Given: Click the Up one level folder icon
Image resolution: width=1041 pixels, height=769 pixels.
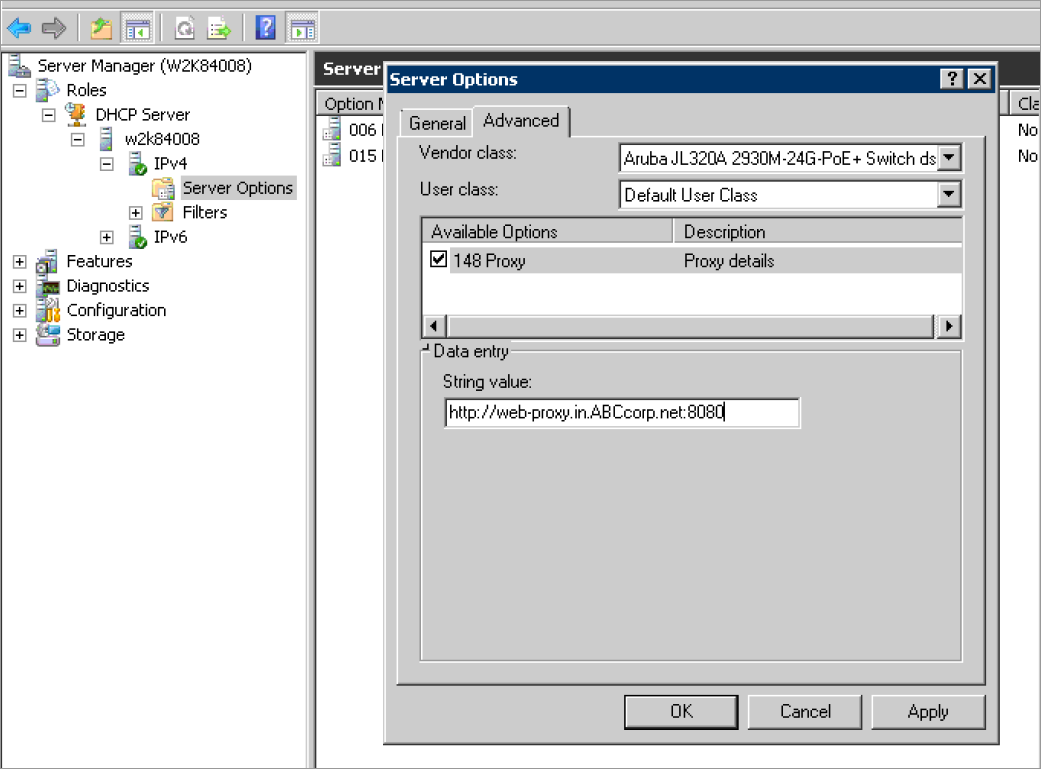Looking at the screenshot, I should pyautogui.click(x=101, y=29).
